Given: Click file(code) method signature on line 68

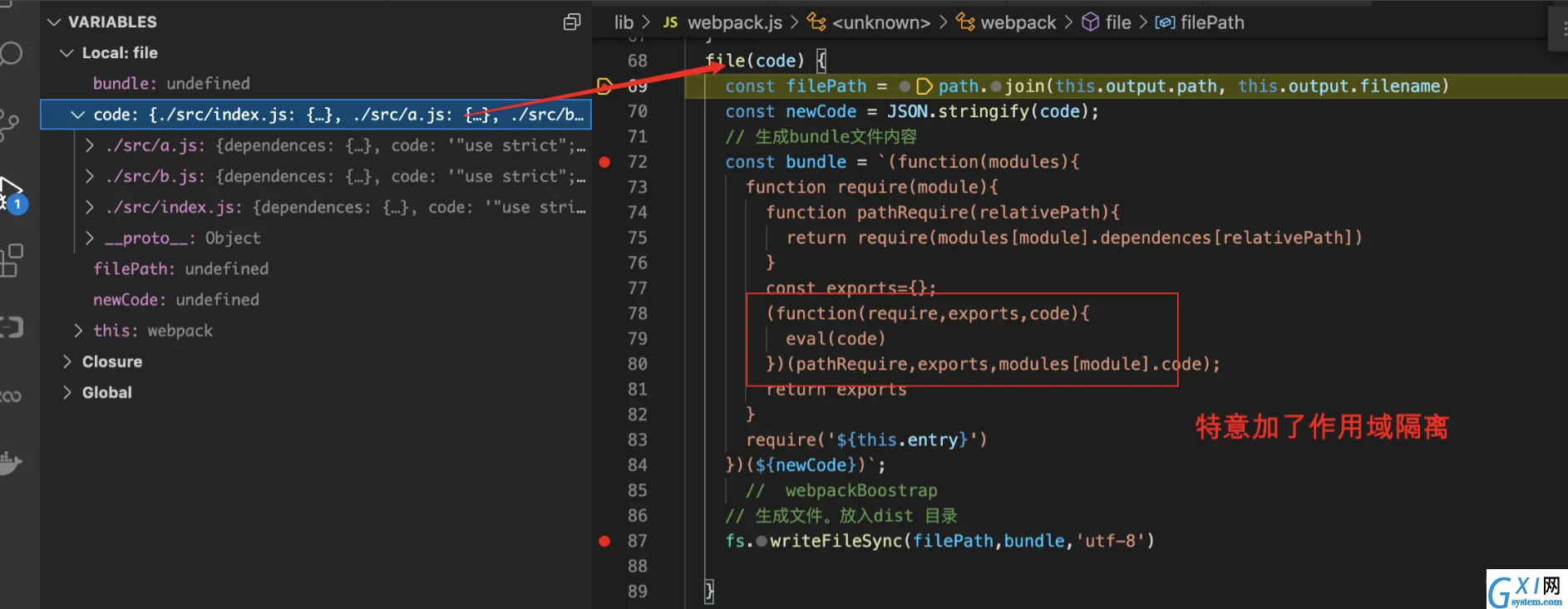Looking at the screenshot, I should [755, 61].
